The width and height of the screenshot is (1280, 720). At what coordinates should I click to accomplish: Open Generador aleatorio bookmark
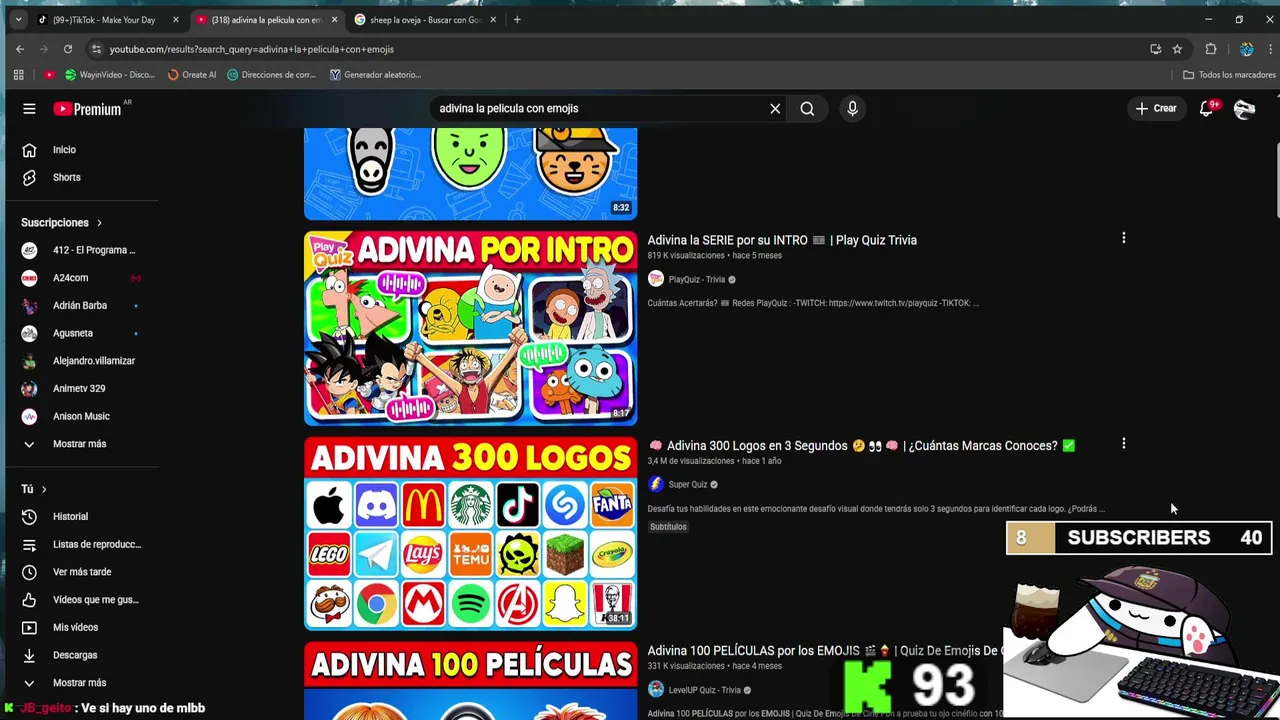(375, 75)
